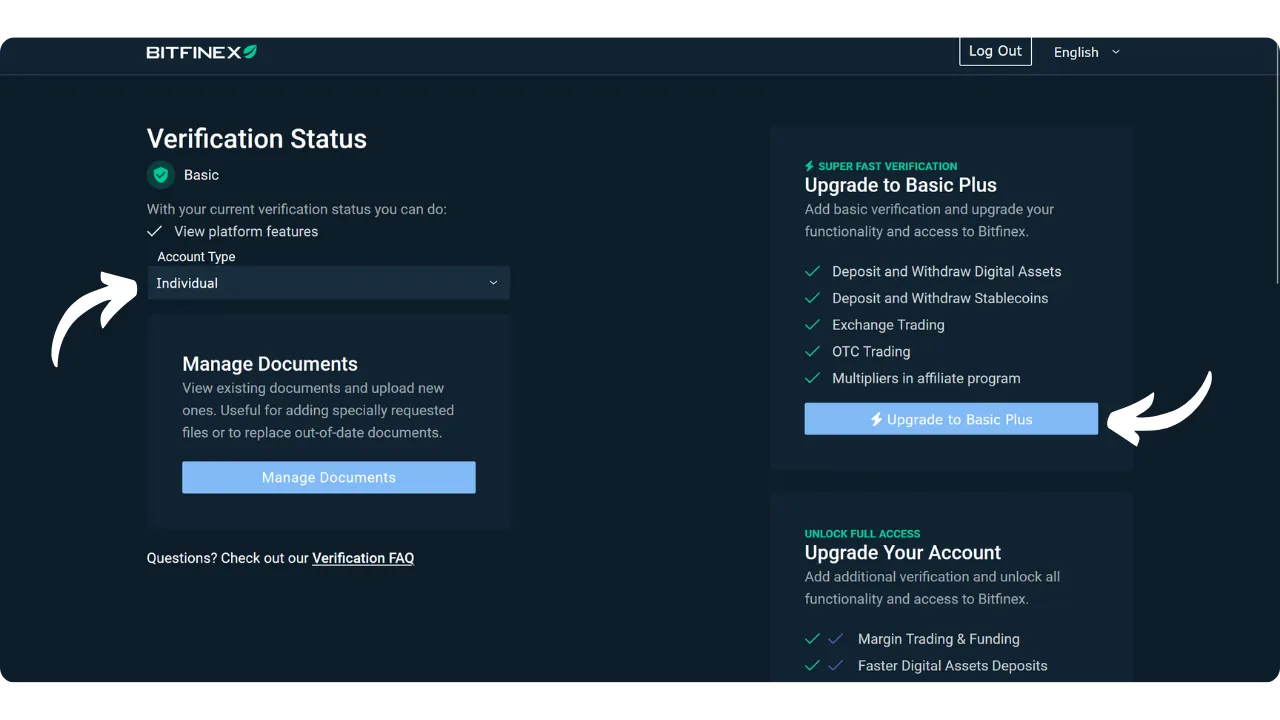Click Faster Digital Assets Deposits text
Viewport: 1280px width, 720px height.
point(953,666)
